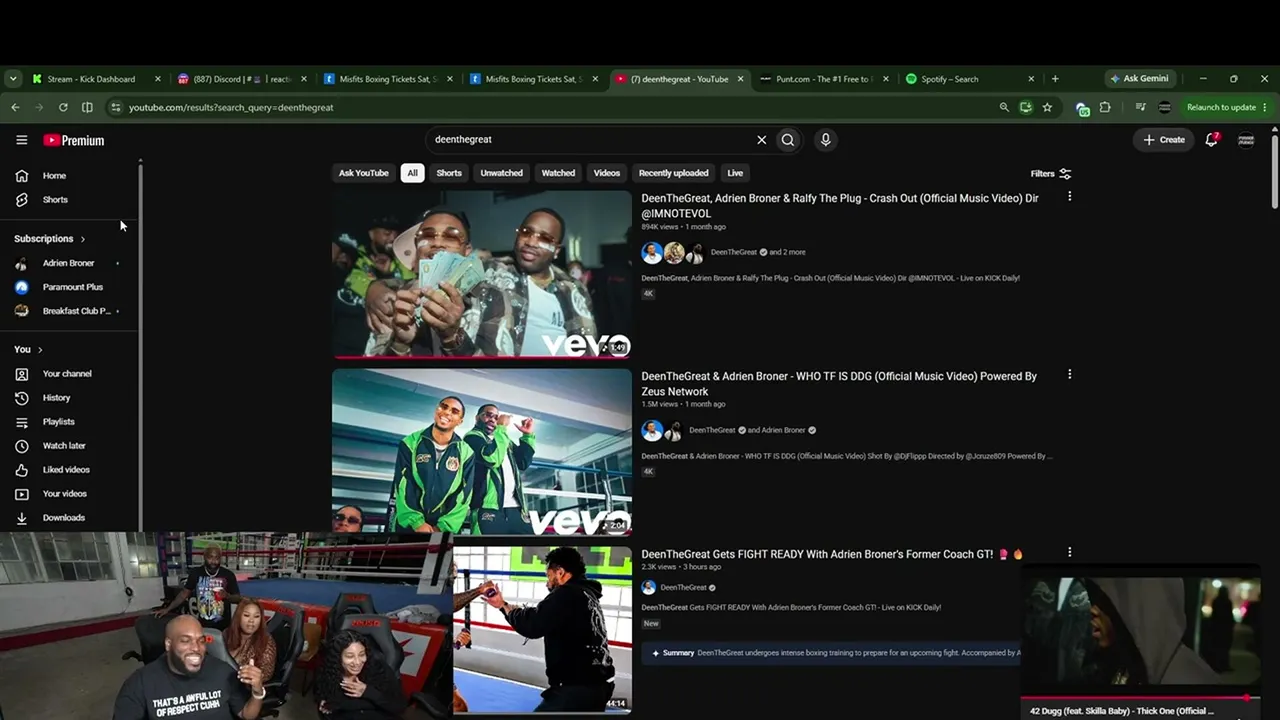Expand the Subscriptions section
Screen dimensions: 1280x720
pos(50,239)
